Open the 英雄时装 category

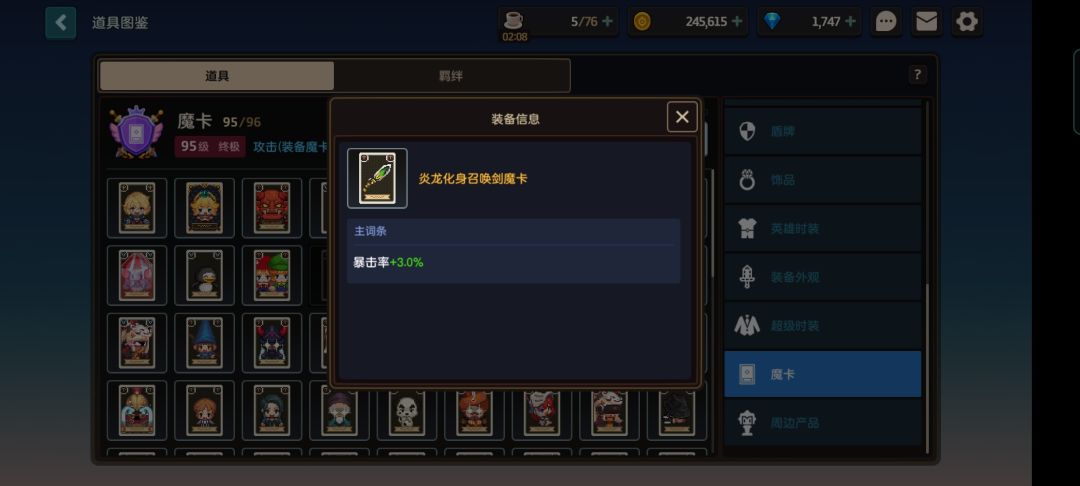click(x=822, y=229)
